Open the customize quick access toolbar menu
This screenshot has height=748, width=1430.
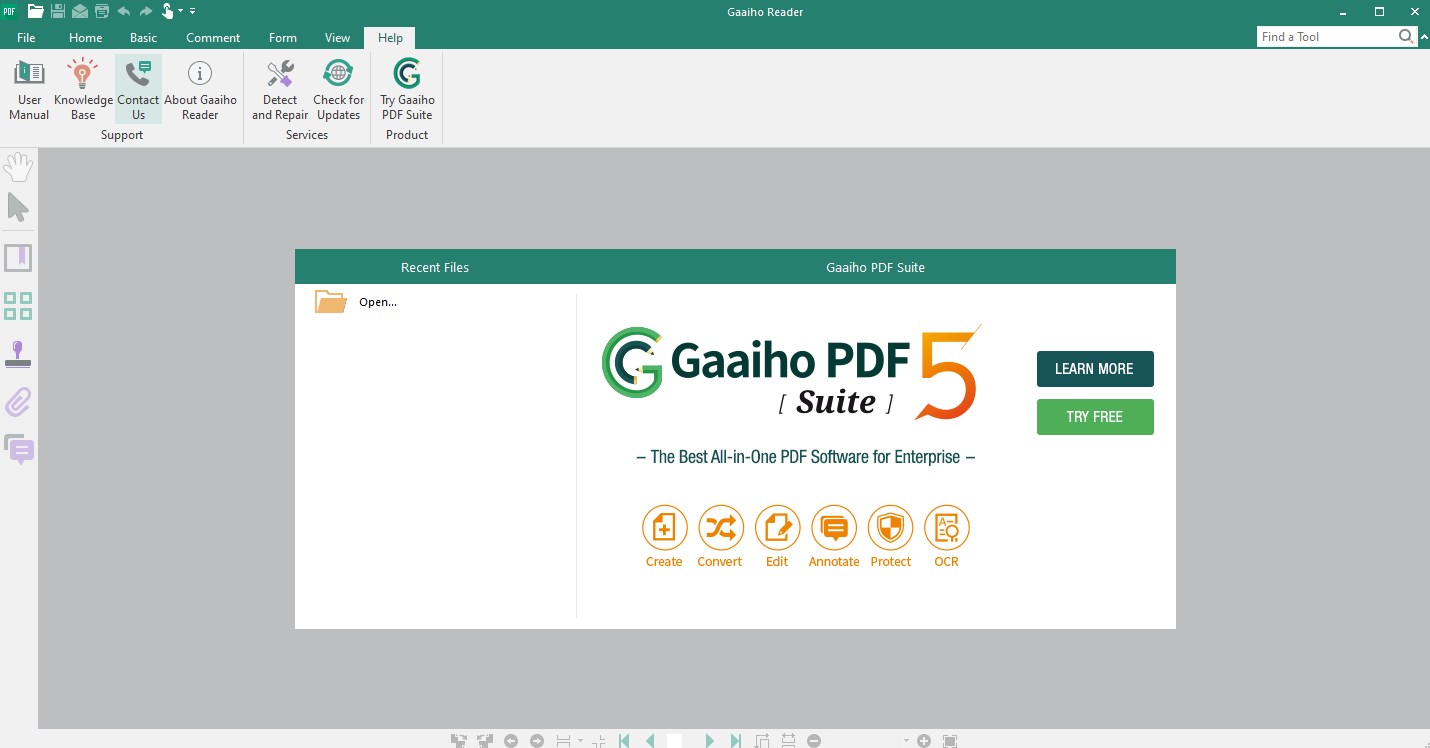[x=191, y=11]
